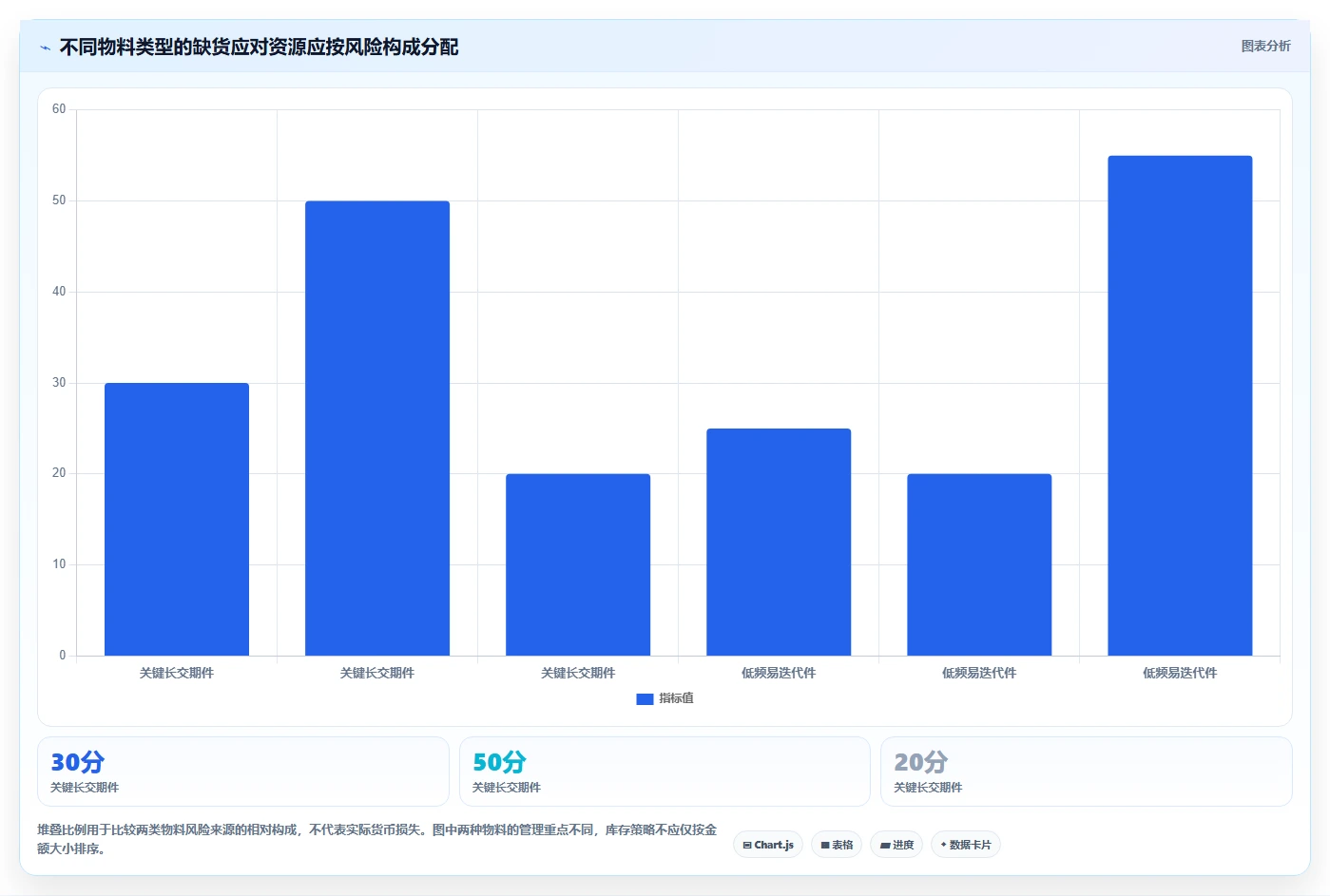Click the bar reaching 50
1330x896 pixels.
click(377, 429)
